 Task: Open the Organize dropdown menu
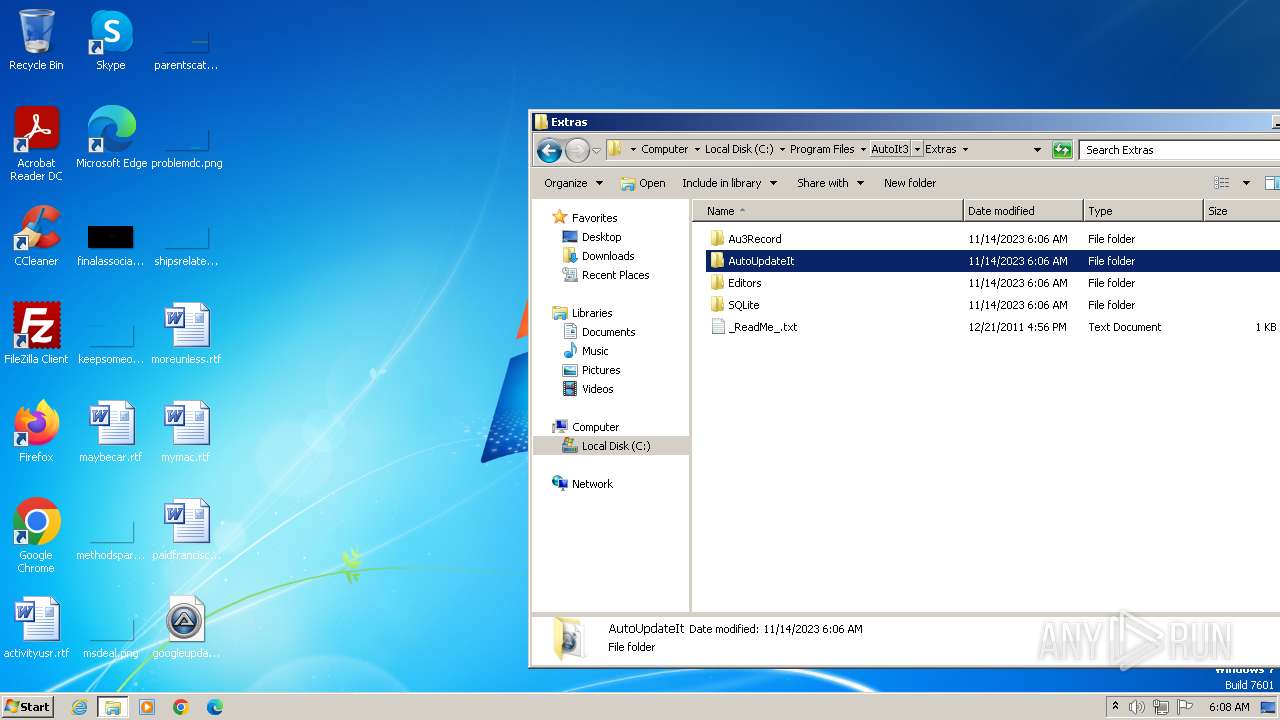tap(573, 183)
